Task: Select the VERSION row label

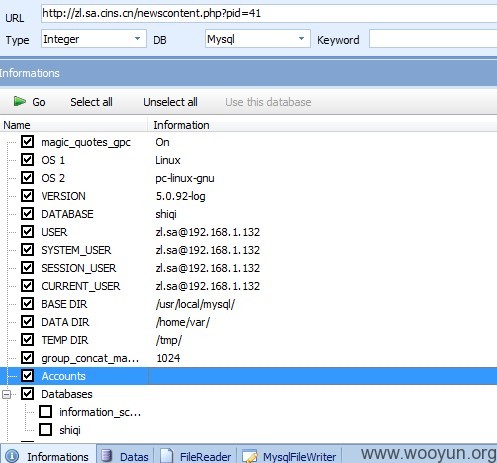Action: click(x=63, y=196)
